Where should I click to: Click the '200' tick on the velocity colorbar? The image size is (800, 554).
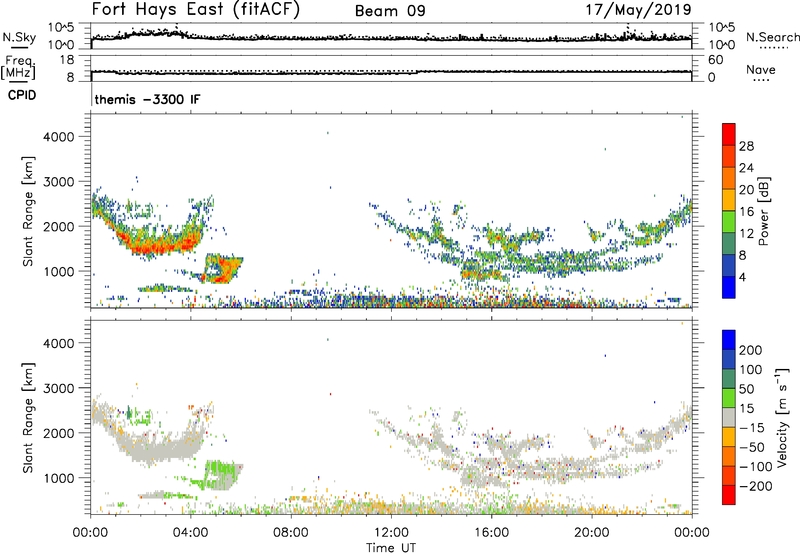(751, 350)
